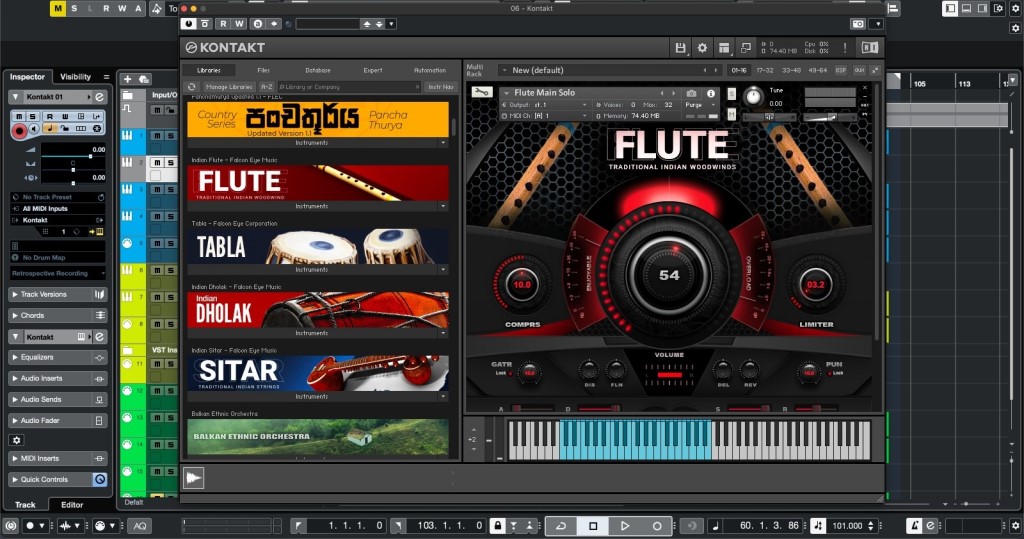Toggle Kontakt workspace layout panel icon
The width and height of the screenshot is (1024, 539).
tap(724, 48)
